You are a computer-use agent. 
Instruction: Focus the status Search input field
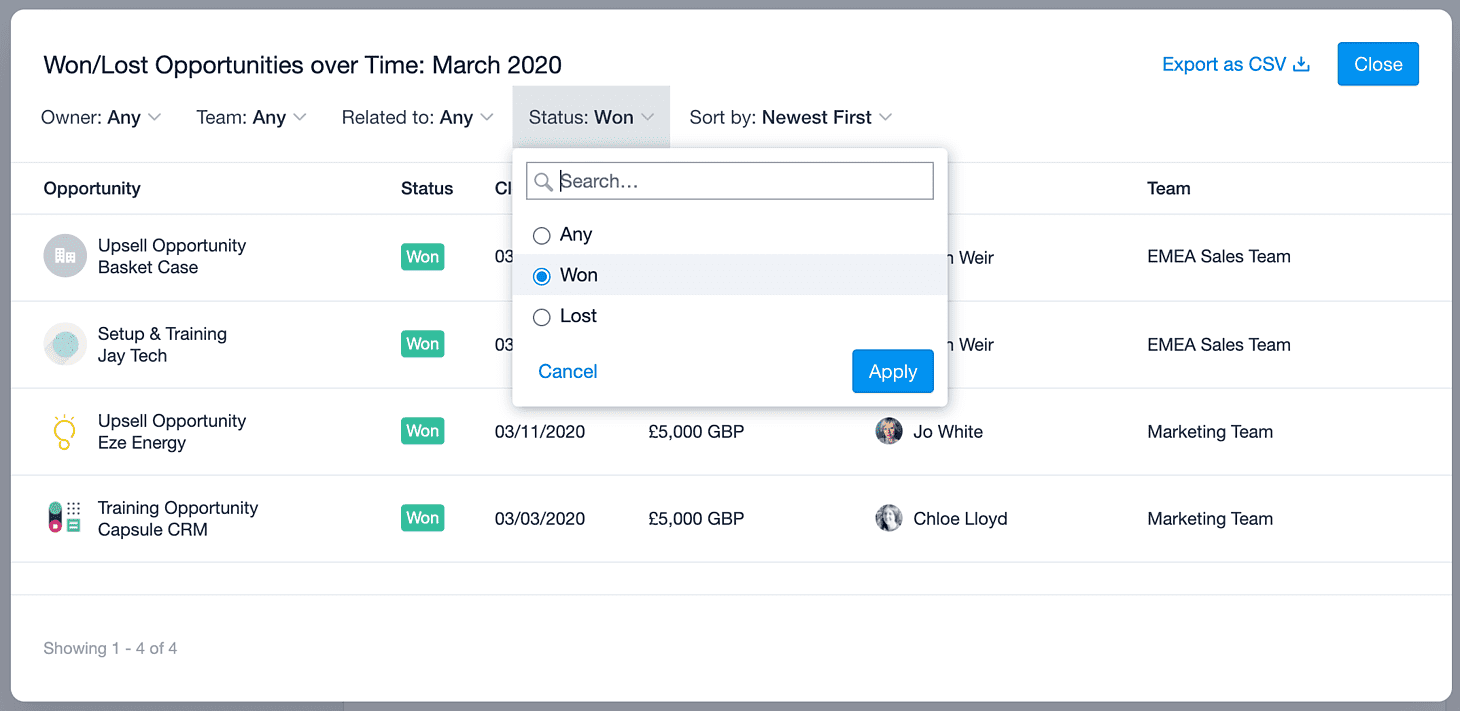tap(730, 181)
